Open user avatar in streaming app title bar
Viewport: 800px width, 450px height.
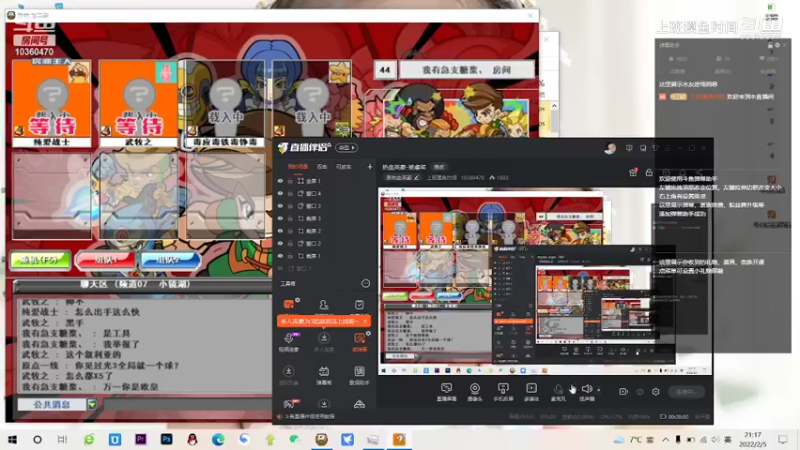coord(610,148)
